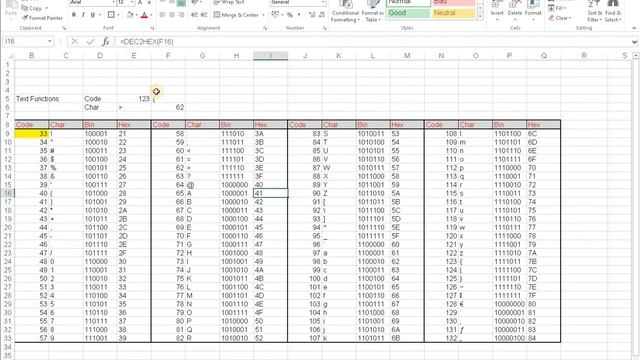Viewport: 640px width, 360px height.
Task: Apply the fill color bucket
Action: pos(130,15)
